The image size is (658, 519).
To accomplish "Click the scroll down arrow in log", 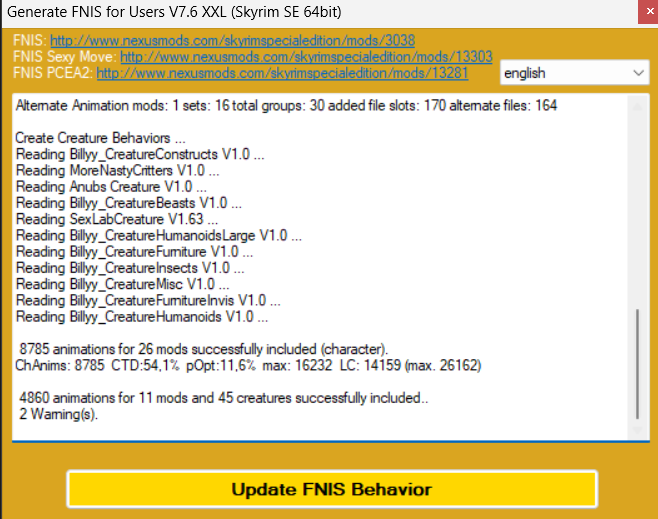I will coord(637,430).
